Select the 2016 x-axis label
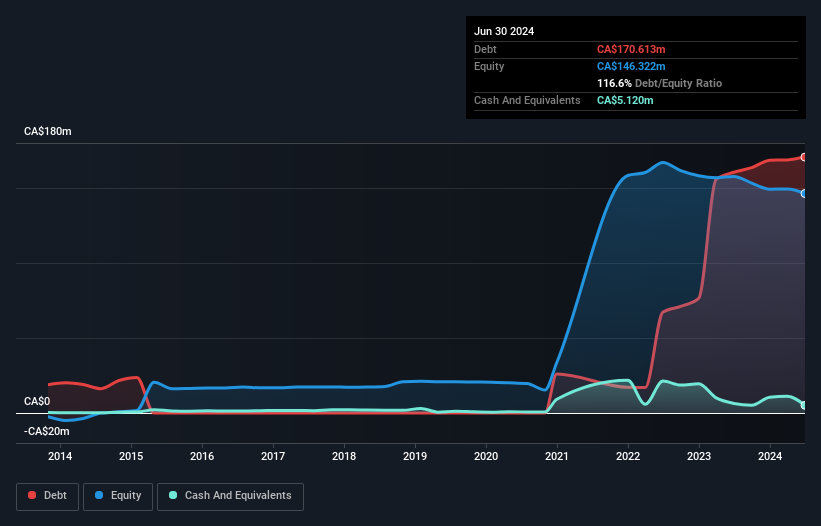The image size is (821, 526). (202, 456)
